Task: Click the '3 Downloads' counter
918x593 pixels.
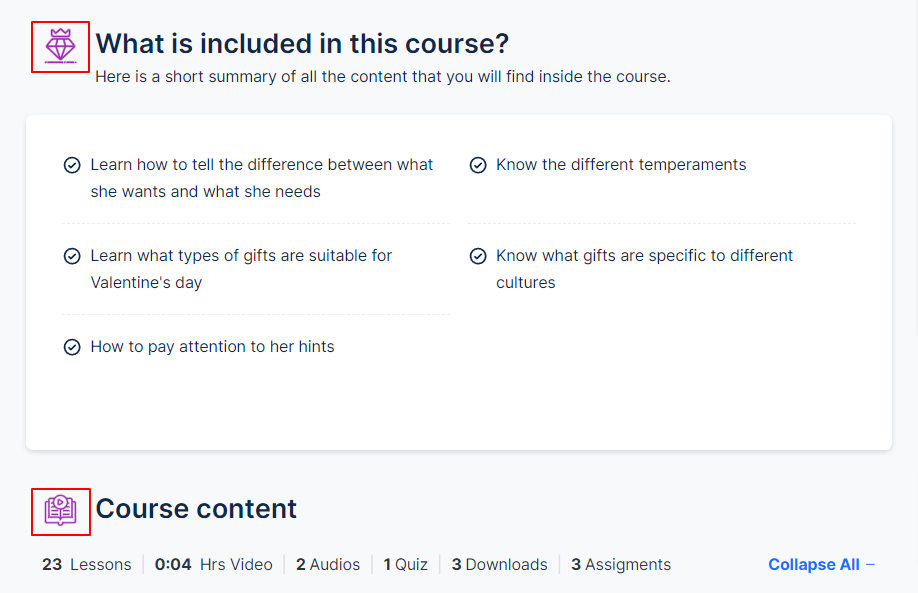Action: tap(499, 564)
